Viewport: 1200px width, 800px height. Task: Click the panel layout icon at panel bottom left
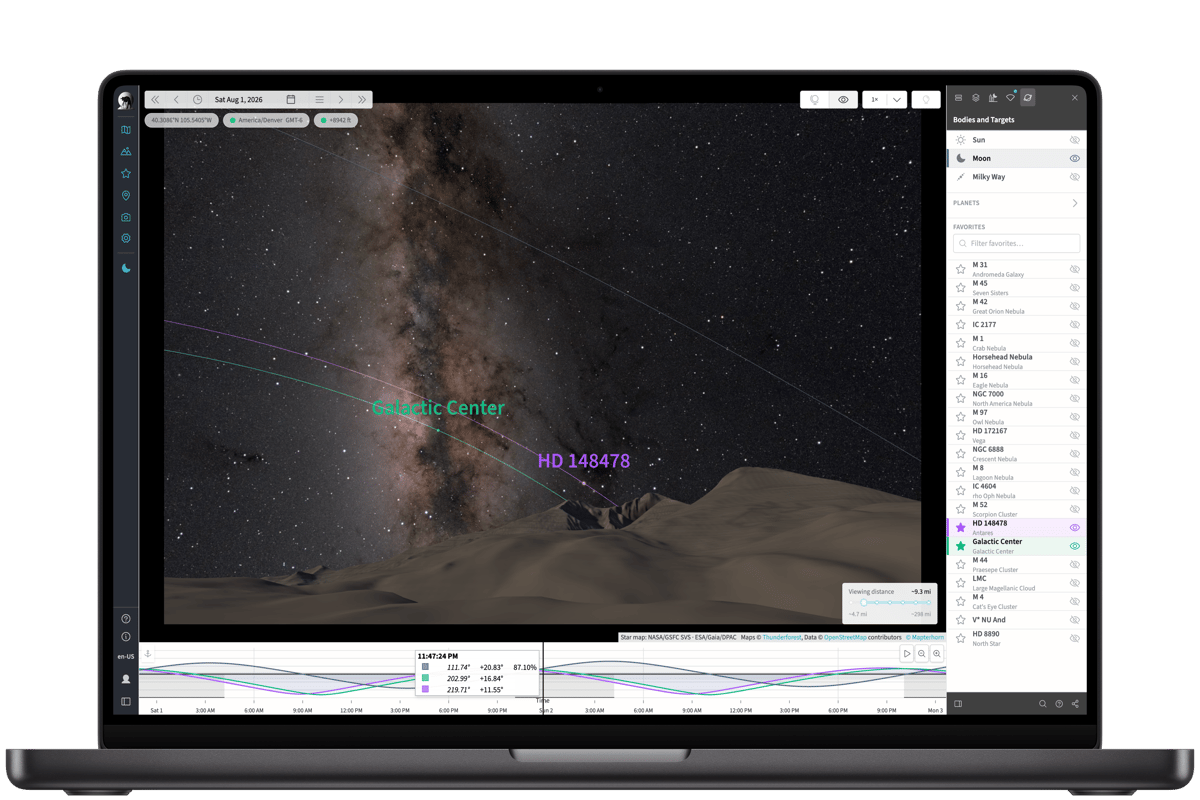(958, 704)
